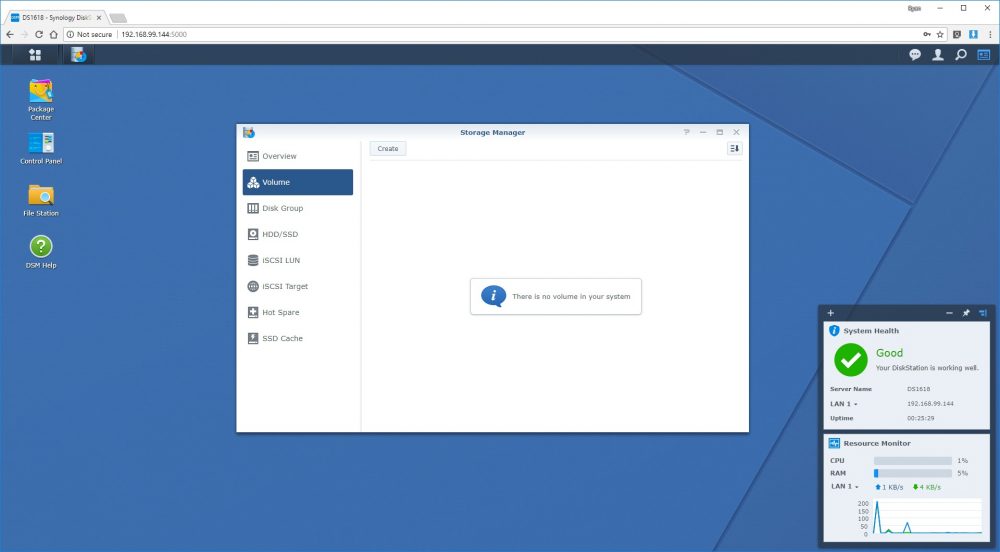Click browser back arrow
This screenshot has height=552, width=1000.
10,34
